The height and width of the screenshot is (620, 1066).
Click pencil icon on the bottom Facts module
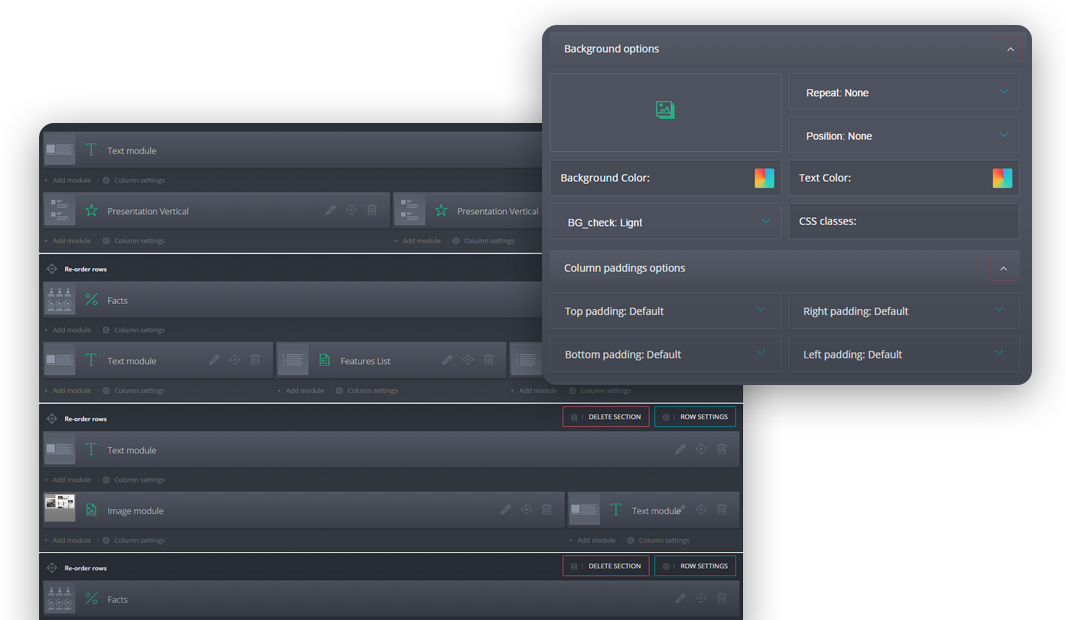[680, 599]
